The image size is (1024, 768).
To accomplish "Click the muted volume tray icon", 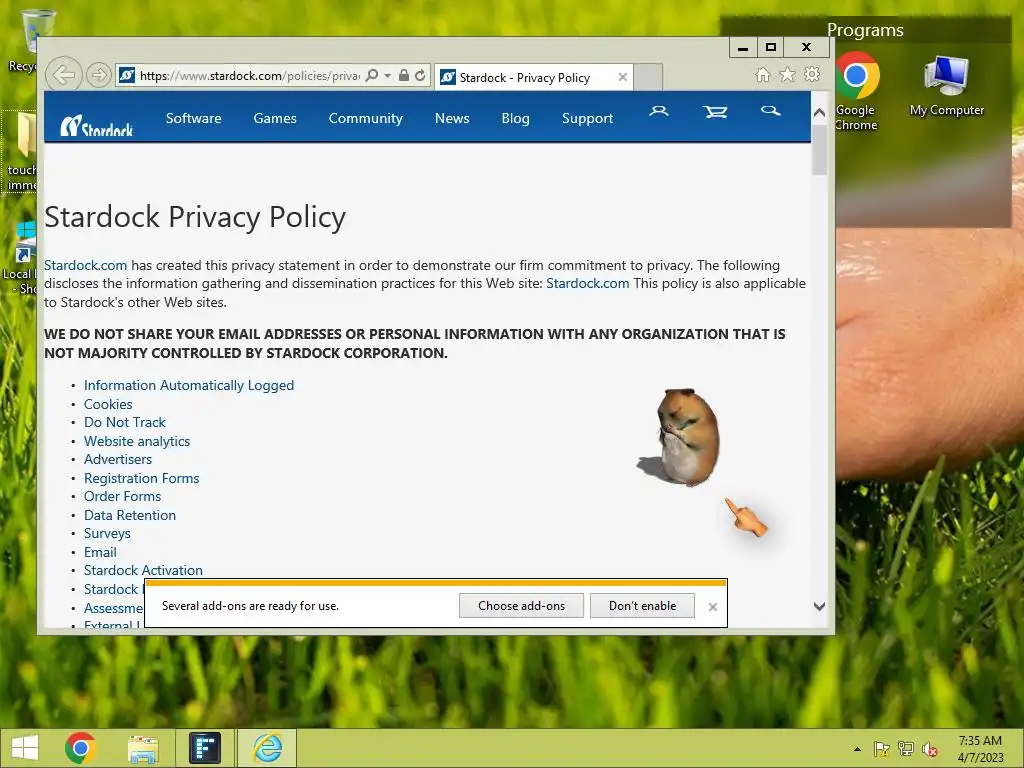I will [x=930, y=749].
